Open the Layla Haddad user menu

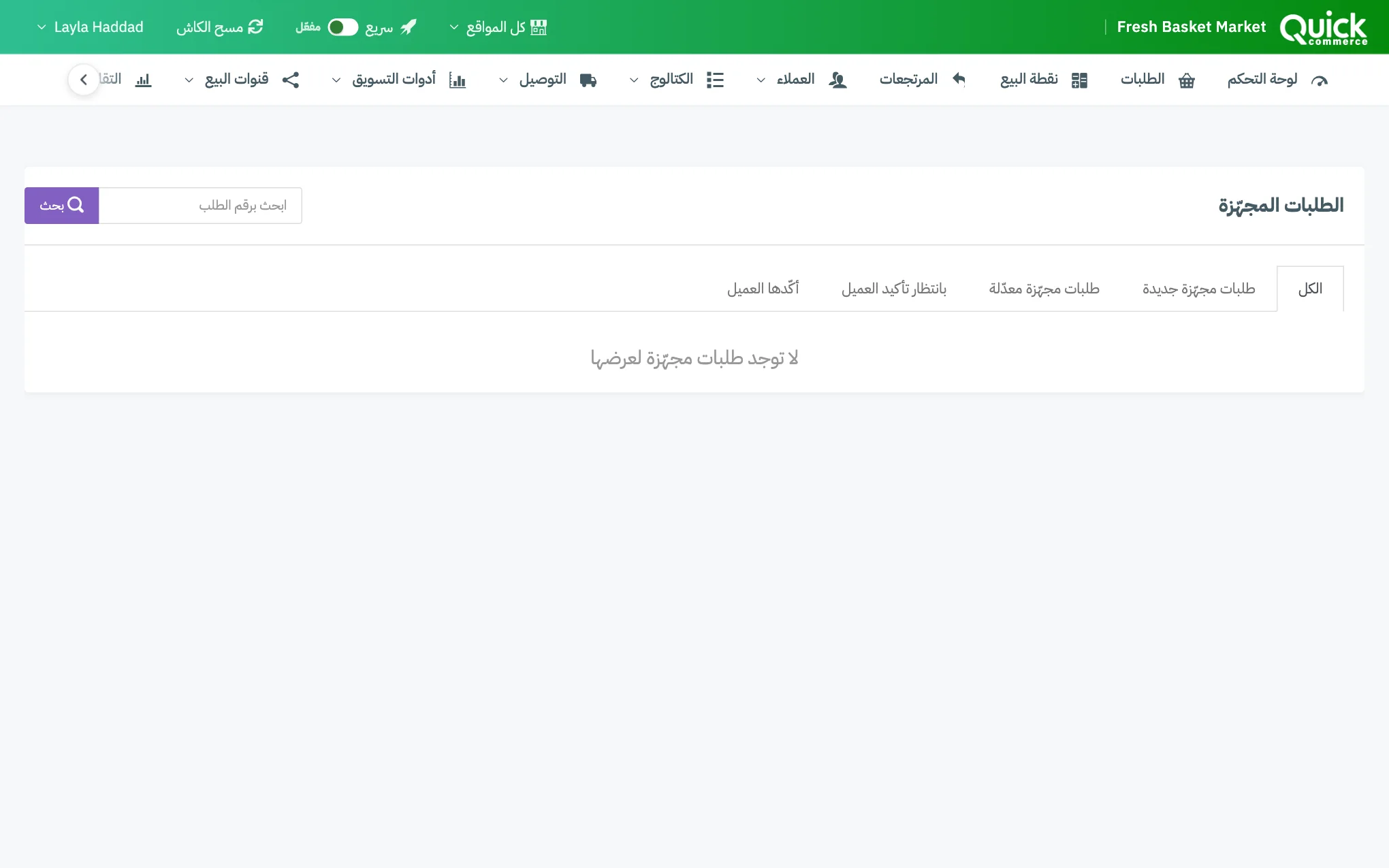(91, 27)
